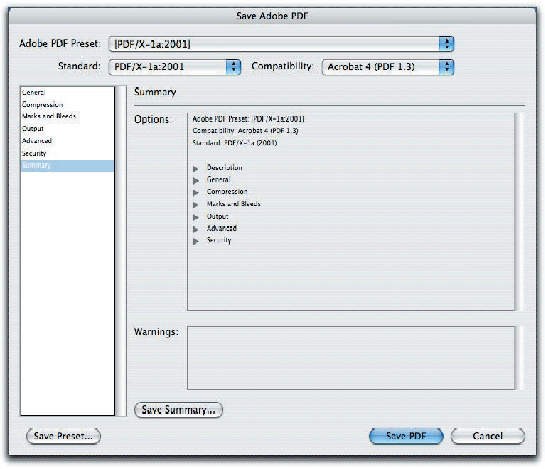Expand the Advanced summary triangle
The height and width of the screenshot is (469, 545).
pyautogui.click(x=196, y=229)
